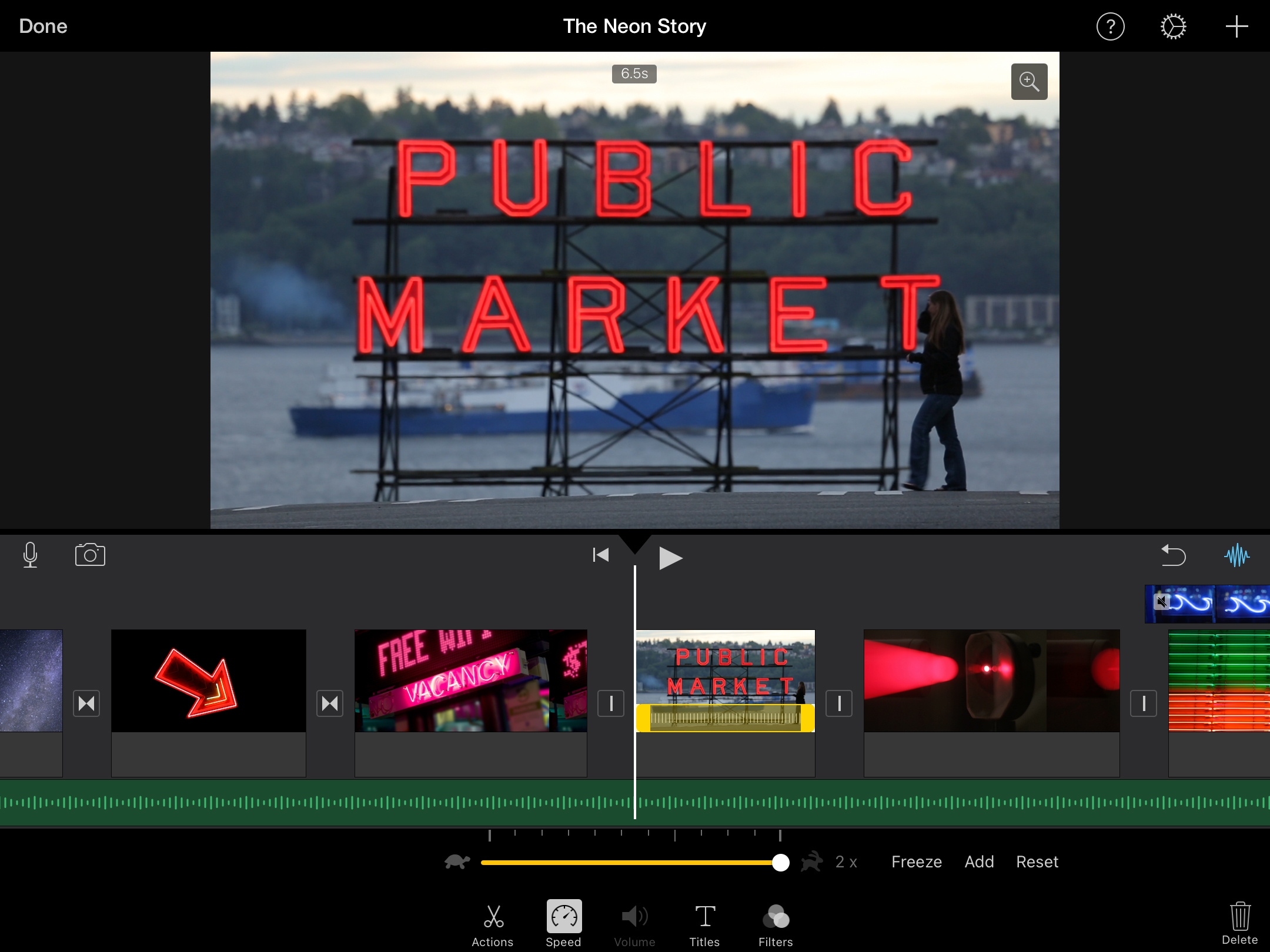The height and width of the screenshot is (952, 1270).
Task: Open the transition after the Public Market clip
Action: pos(839,703)
